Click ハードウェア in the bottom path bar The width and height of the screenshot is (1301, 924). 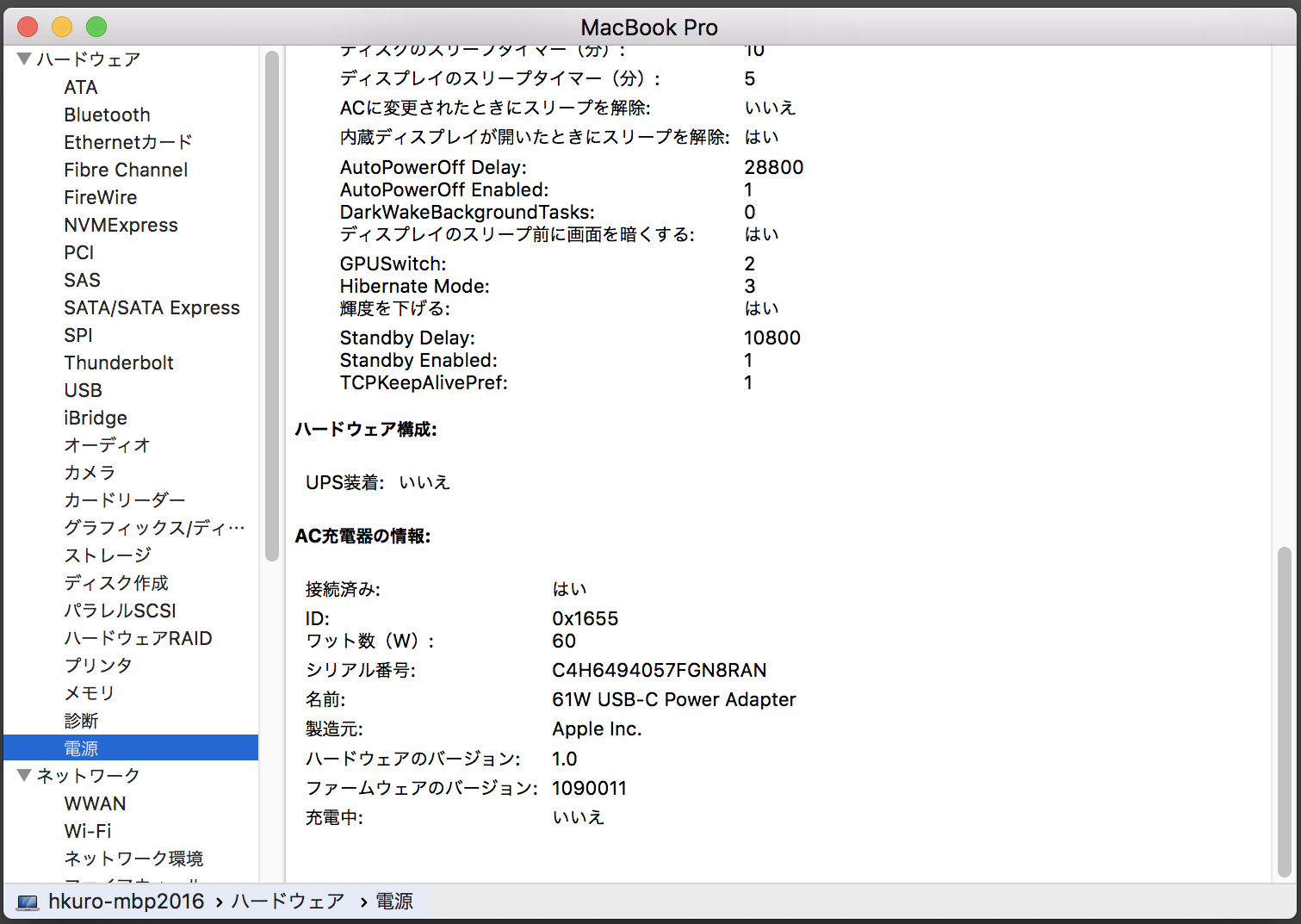point(288,902)
